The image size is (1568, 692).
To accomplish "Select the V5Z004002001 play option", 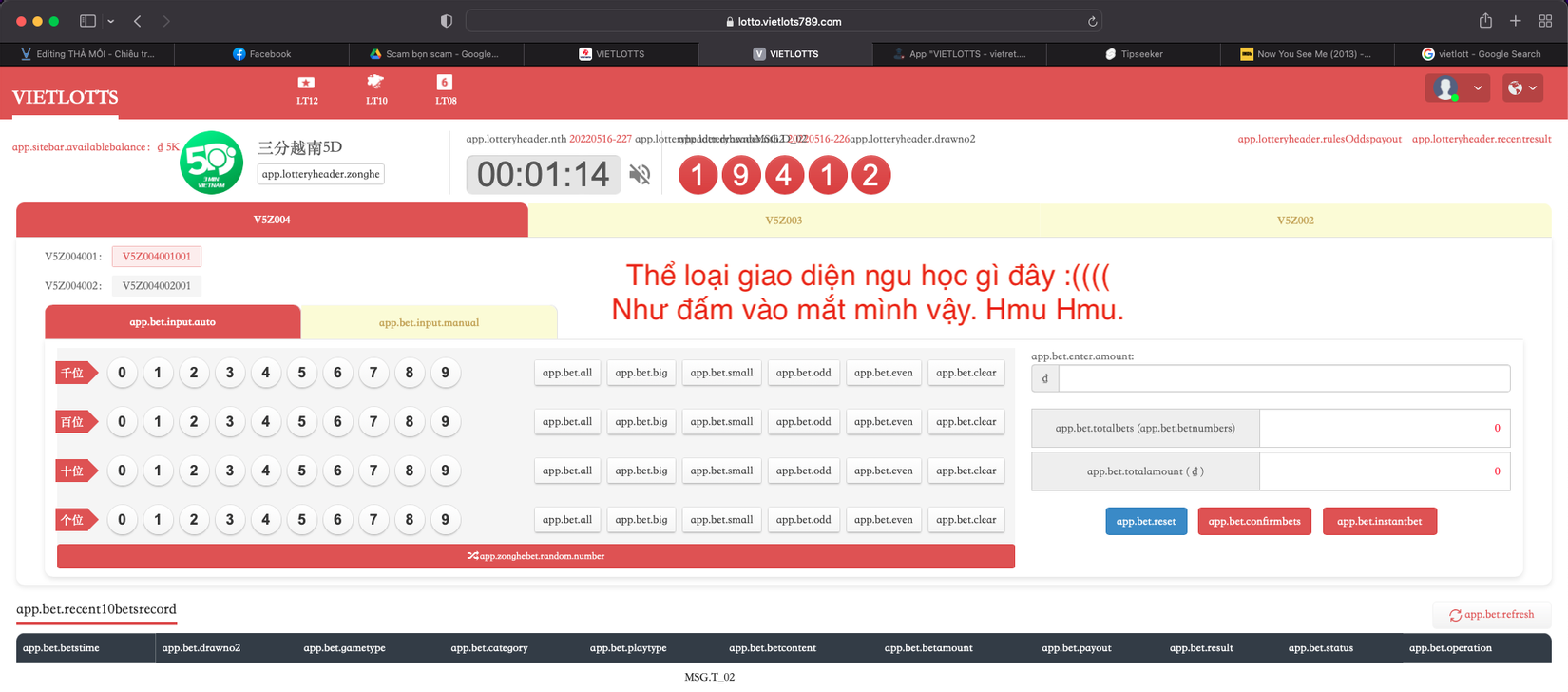I will coord(157,285).
